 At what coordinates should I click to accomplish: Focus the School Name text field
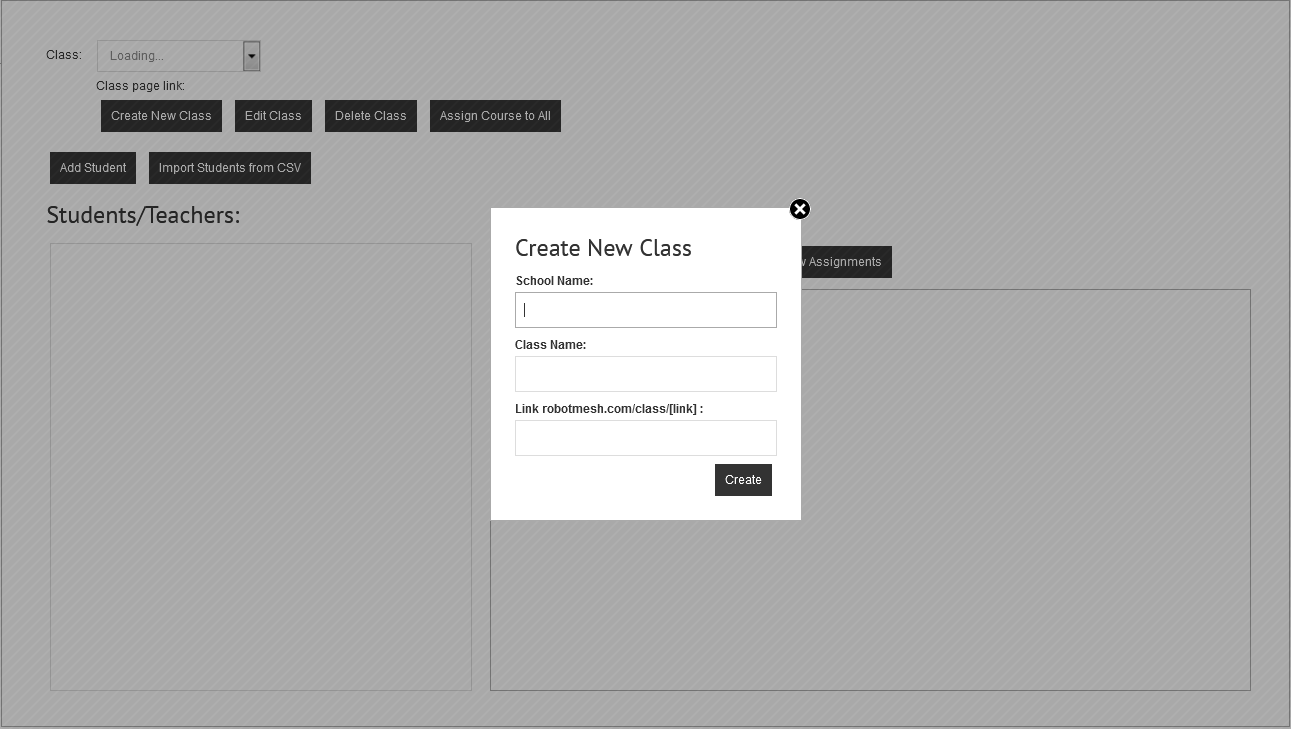(646, 310)
